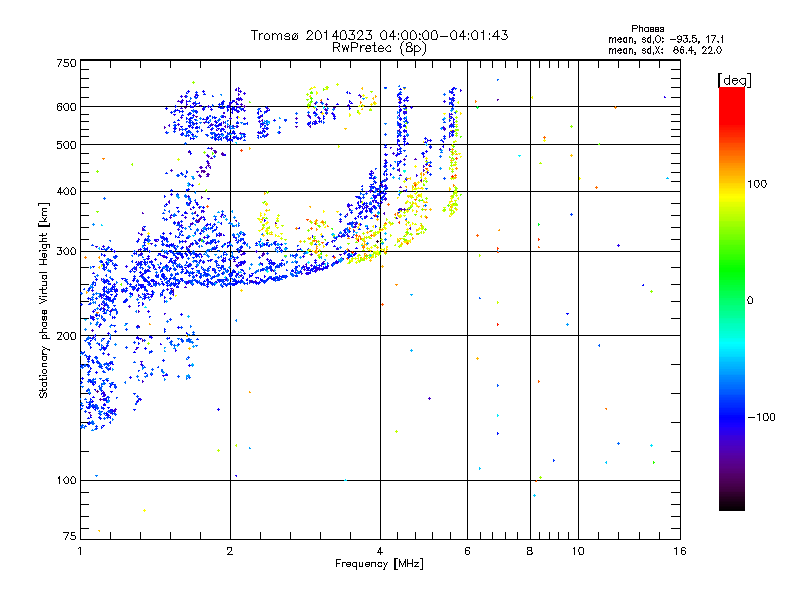The width and height of the screenshot is (800, 600).
Task: Click the colorbar tick label '0'
Action: 750,301
